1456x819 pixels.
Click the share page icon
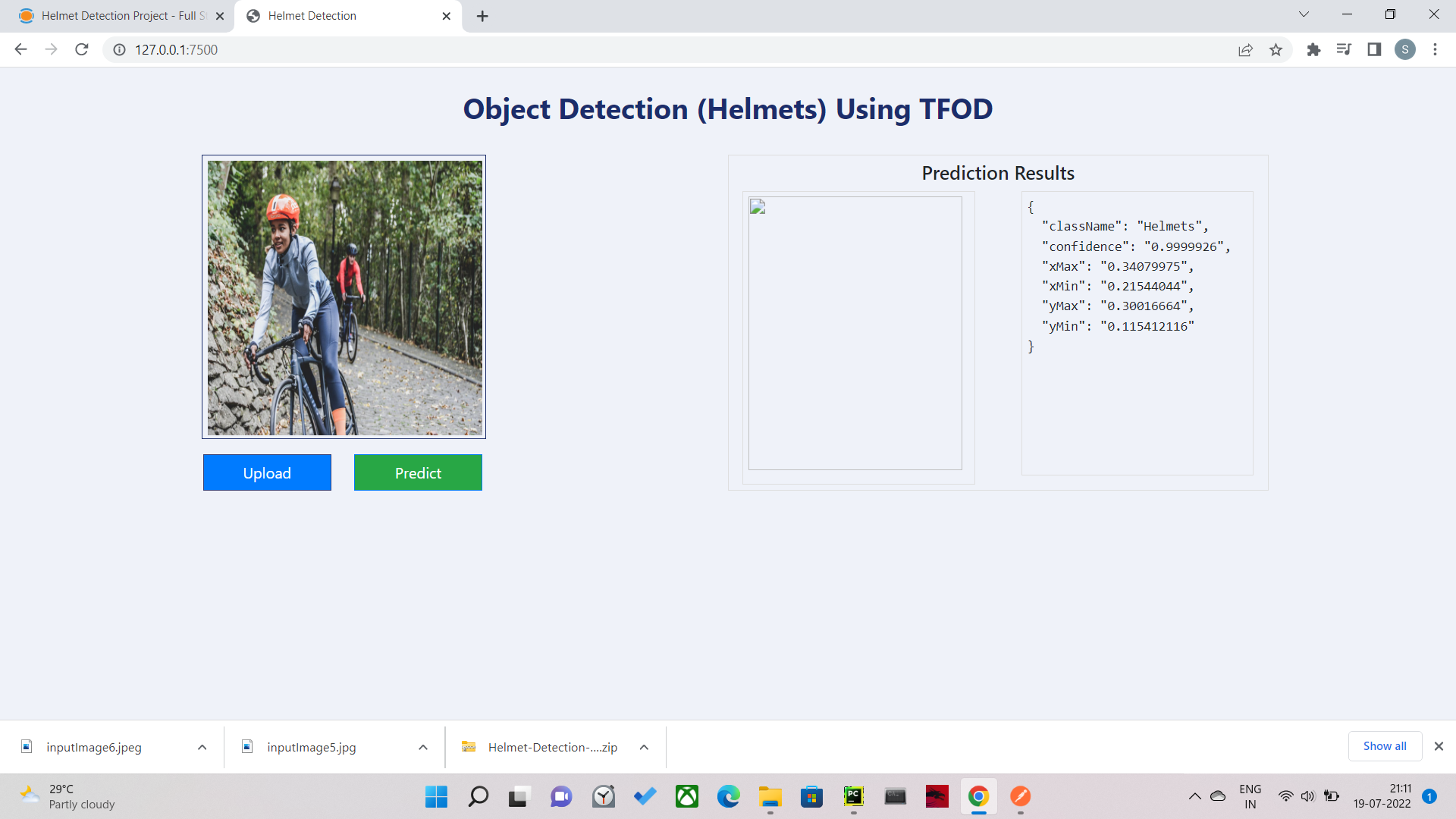[1245, 49]
